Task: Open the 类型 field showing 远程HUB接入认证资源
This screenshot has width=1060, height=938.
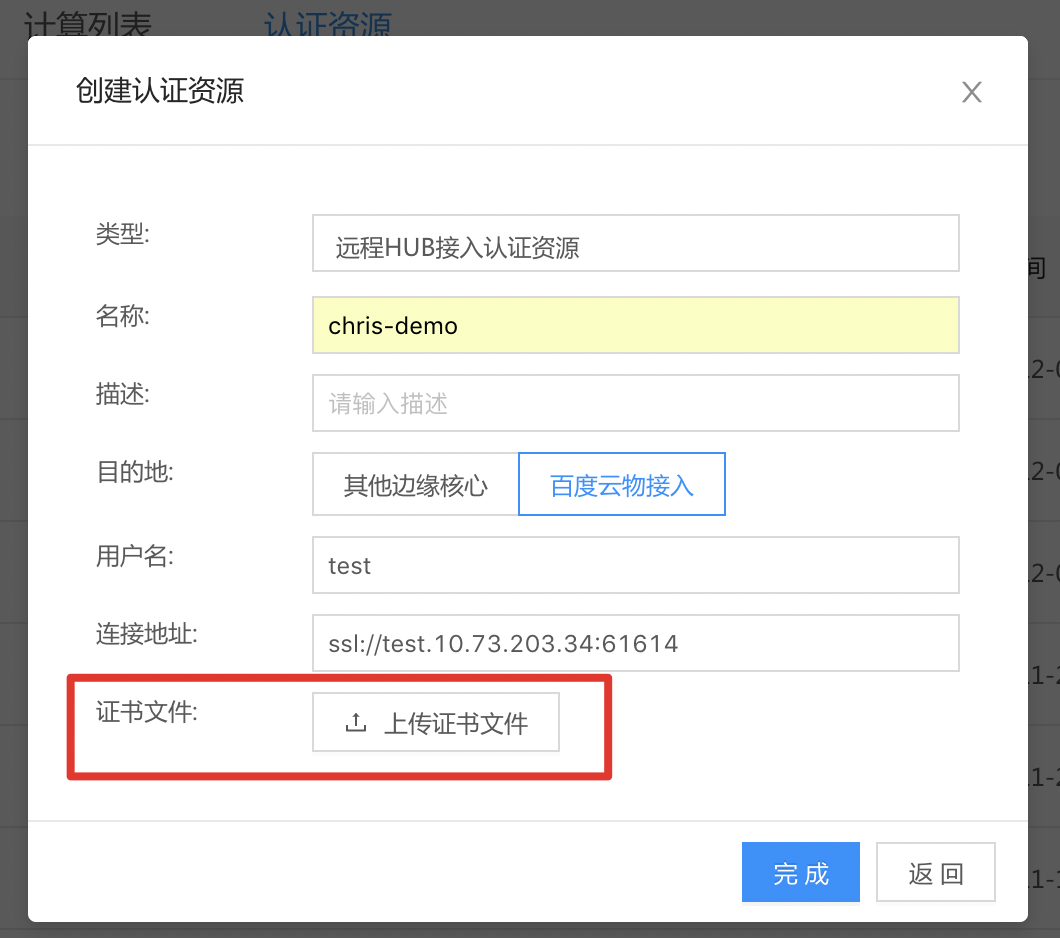Action: coord(635,243)
